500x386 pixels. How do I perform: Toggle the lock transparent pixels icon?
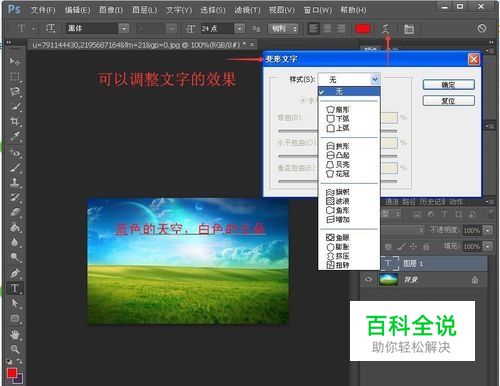coord(388,247)
